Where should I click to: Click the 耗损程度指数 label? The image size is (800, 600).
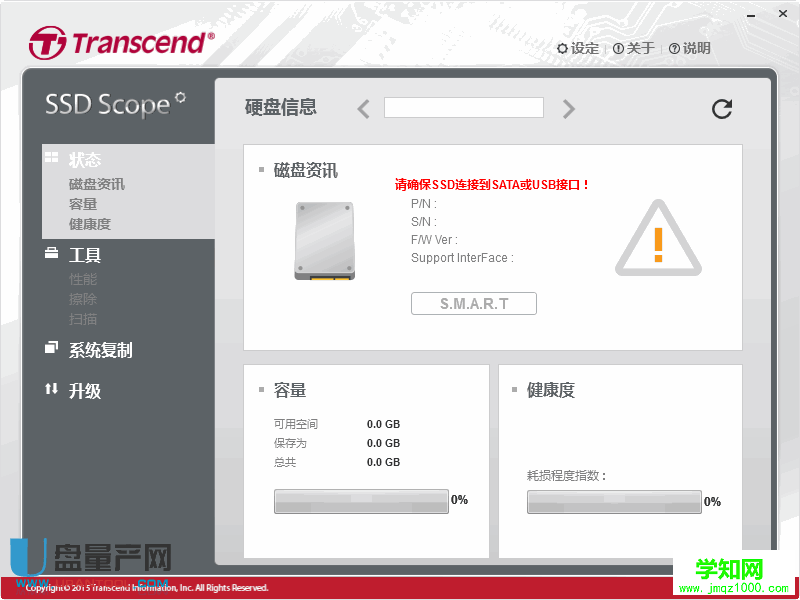tap(566, 476)
